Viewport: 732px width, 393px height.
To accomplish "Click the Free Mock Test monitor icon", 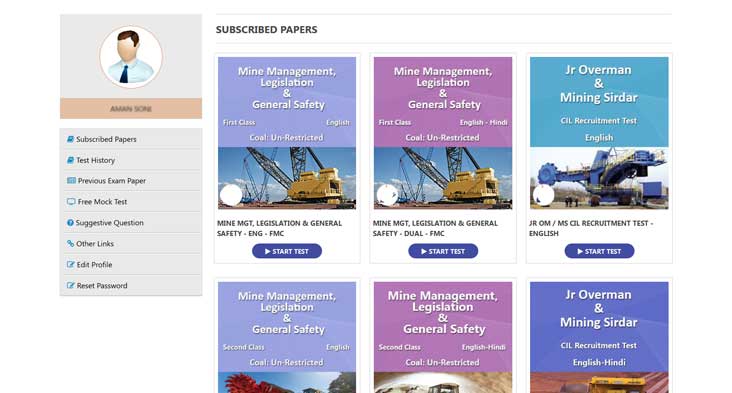I will [x=71, y=202].
